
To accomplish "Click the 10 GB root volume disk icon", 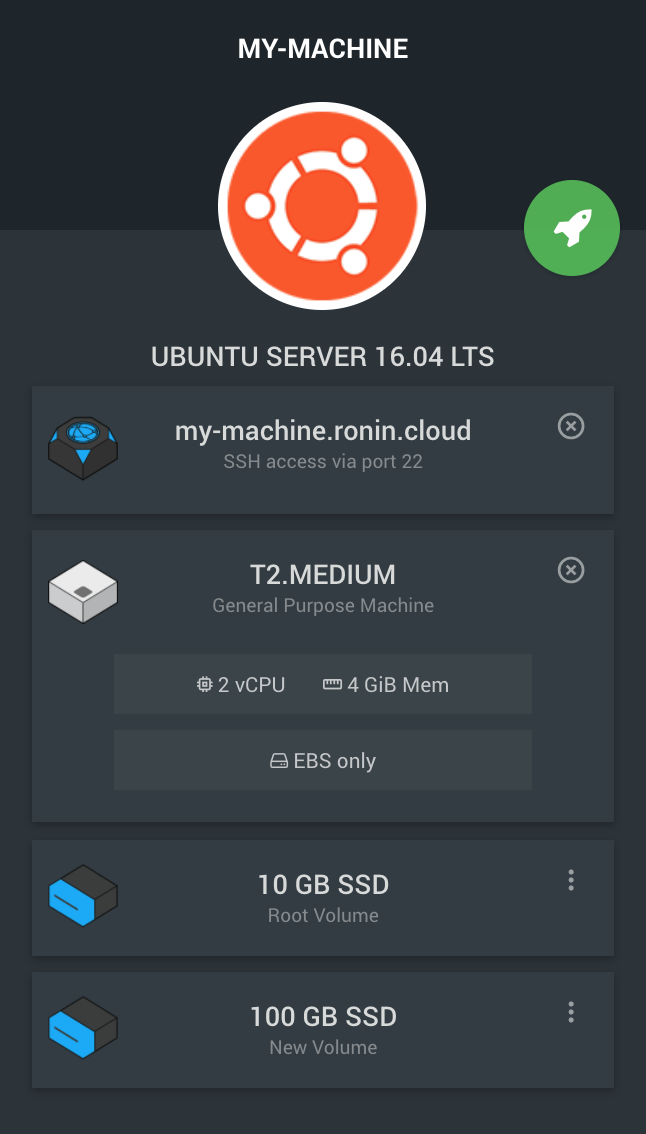I will pyautogui.click(x=83, y=896).
